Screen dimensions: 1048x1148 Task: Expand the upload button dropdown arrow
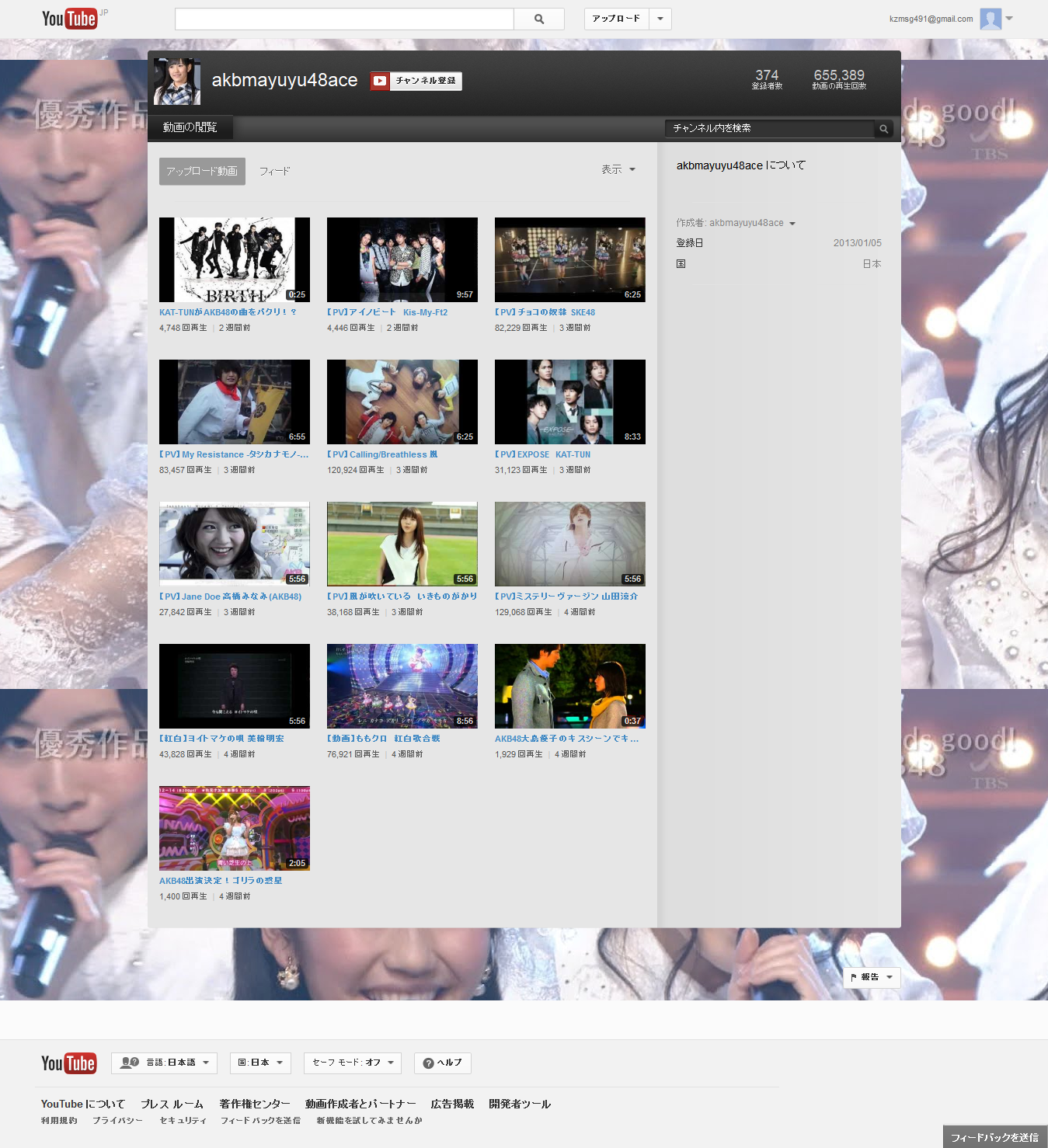point(660,19)
